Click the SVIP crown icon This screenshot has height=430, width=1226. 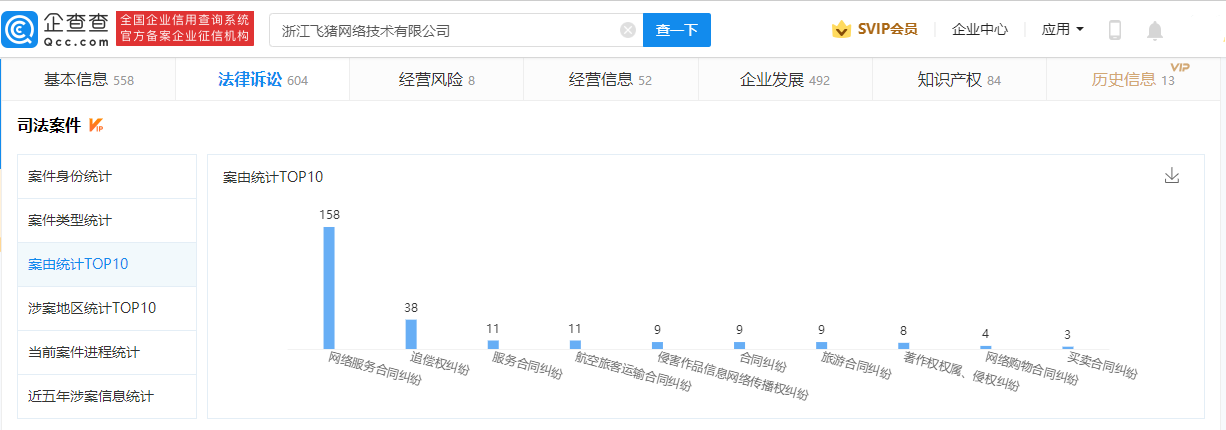pos(841,30)
